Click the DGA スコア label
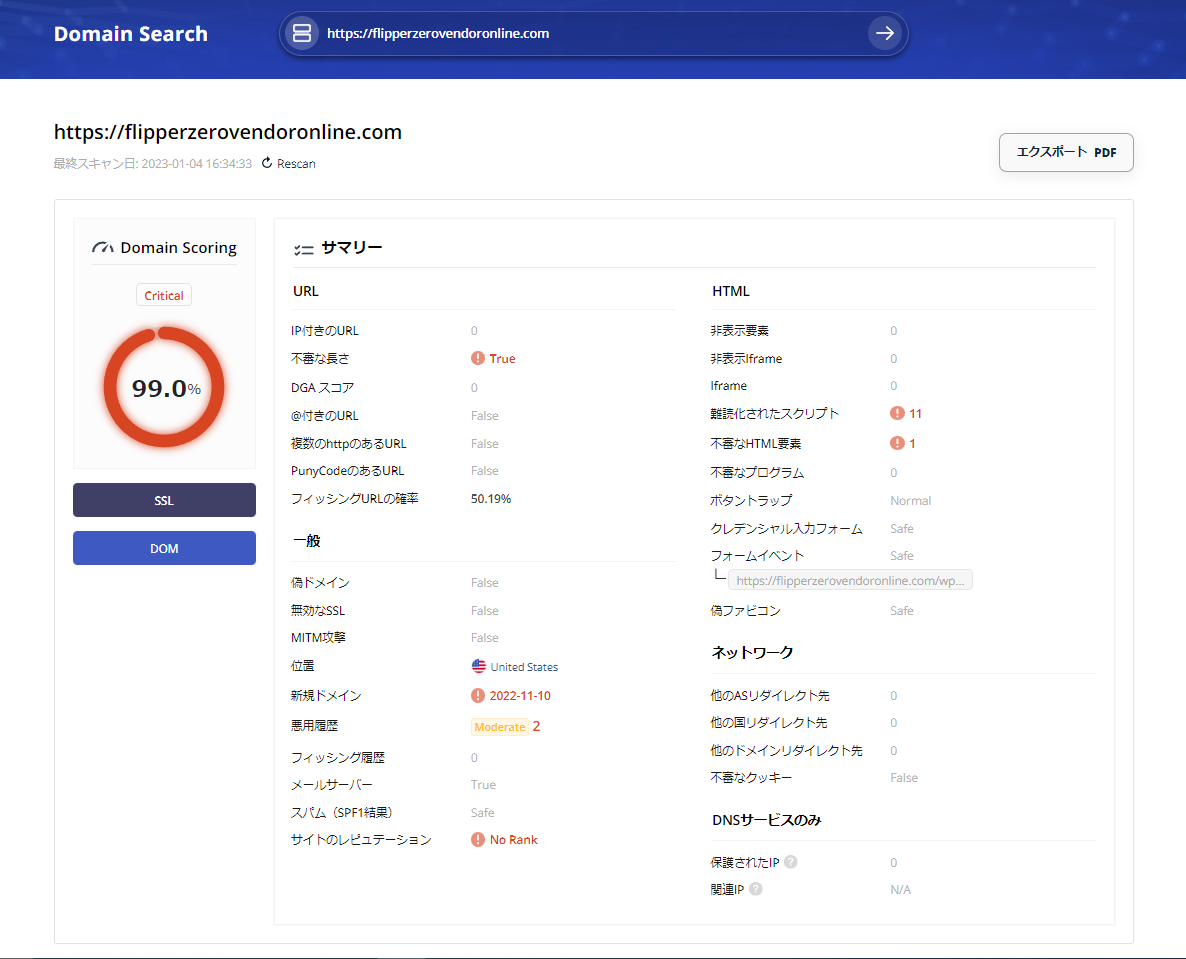 [x=322, y=388]
